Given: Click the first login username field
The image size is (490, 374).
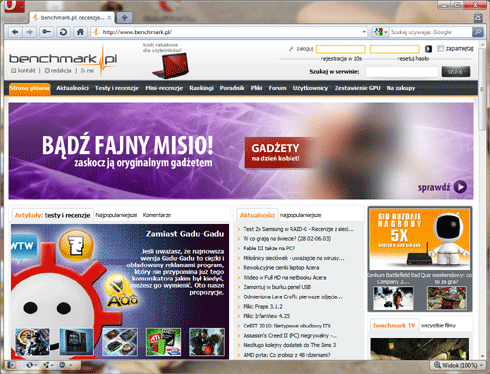Looking at the screenshot, I should click(341, 49).
